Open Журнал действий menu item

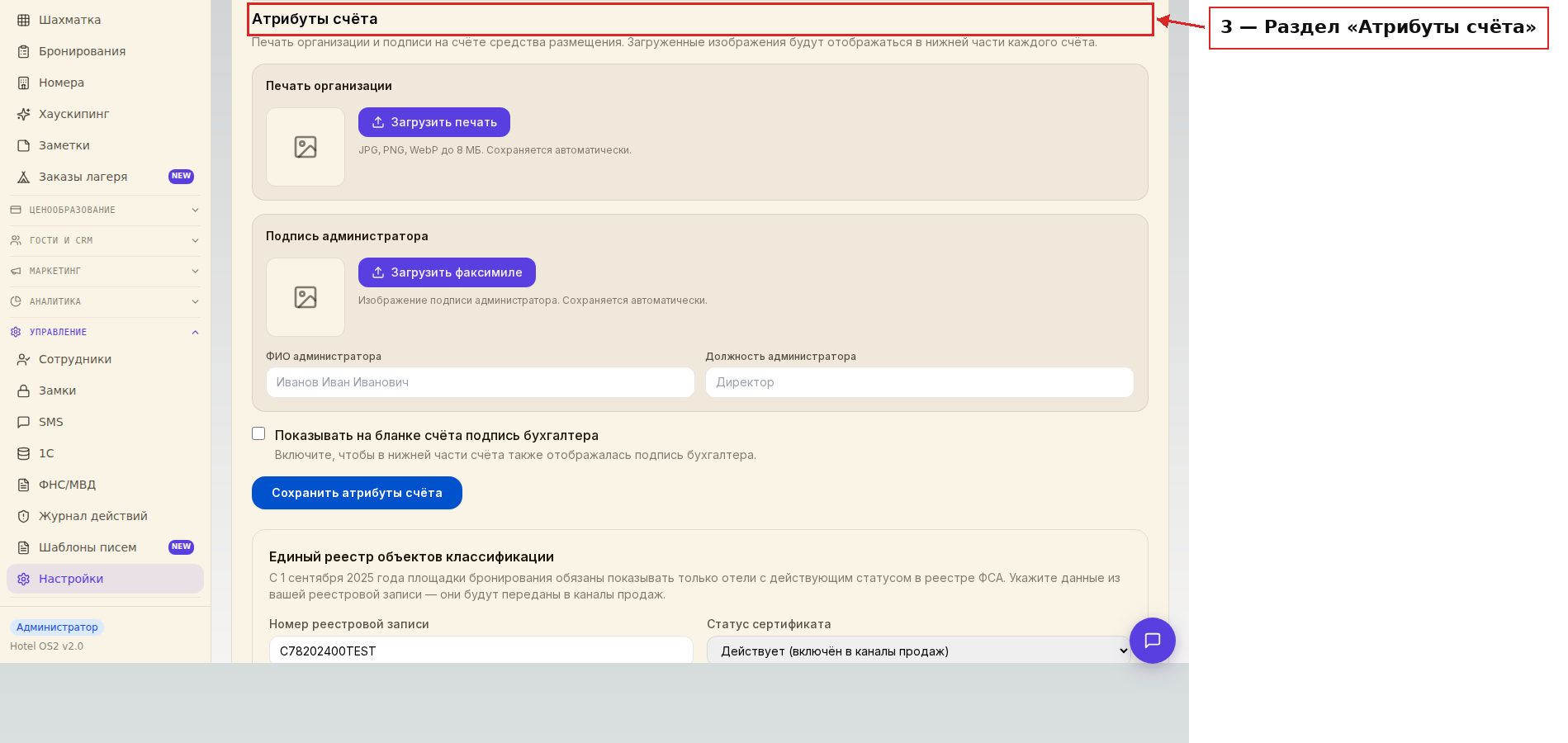click(x=105, y=516)
